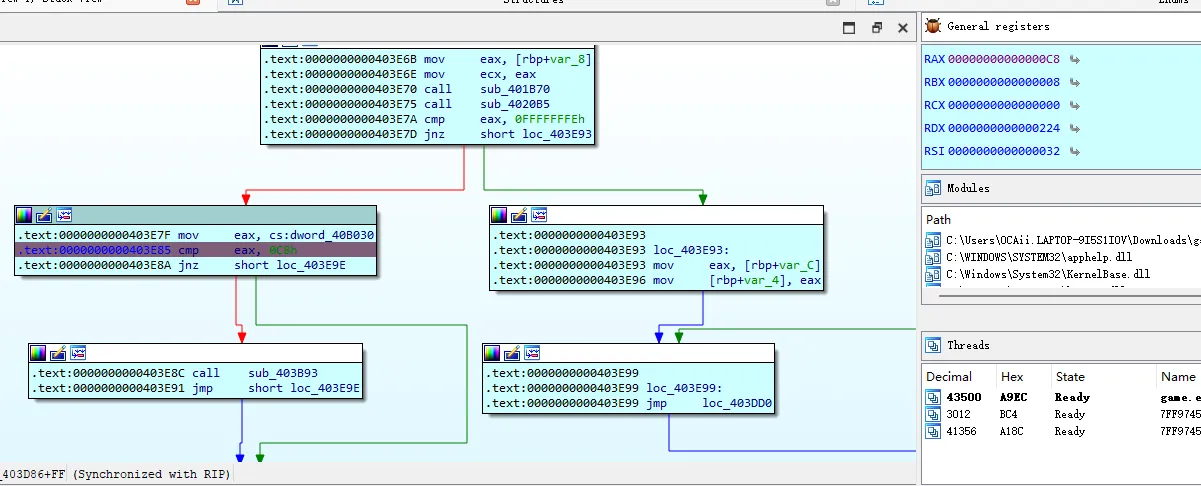Click the thread icon beside 41356
The image size is (1201, 486).
(934, 431)
